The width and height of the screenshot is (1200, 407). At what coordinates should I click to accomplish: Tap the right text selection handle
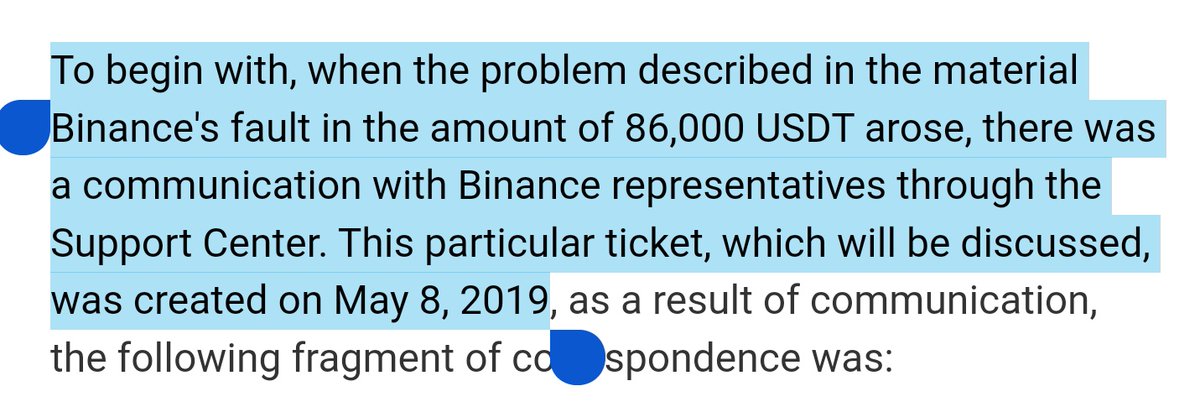[x=576, y=357]
